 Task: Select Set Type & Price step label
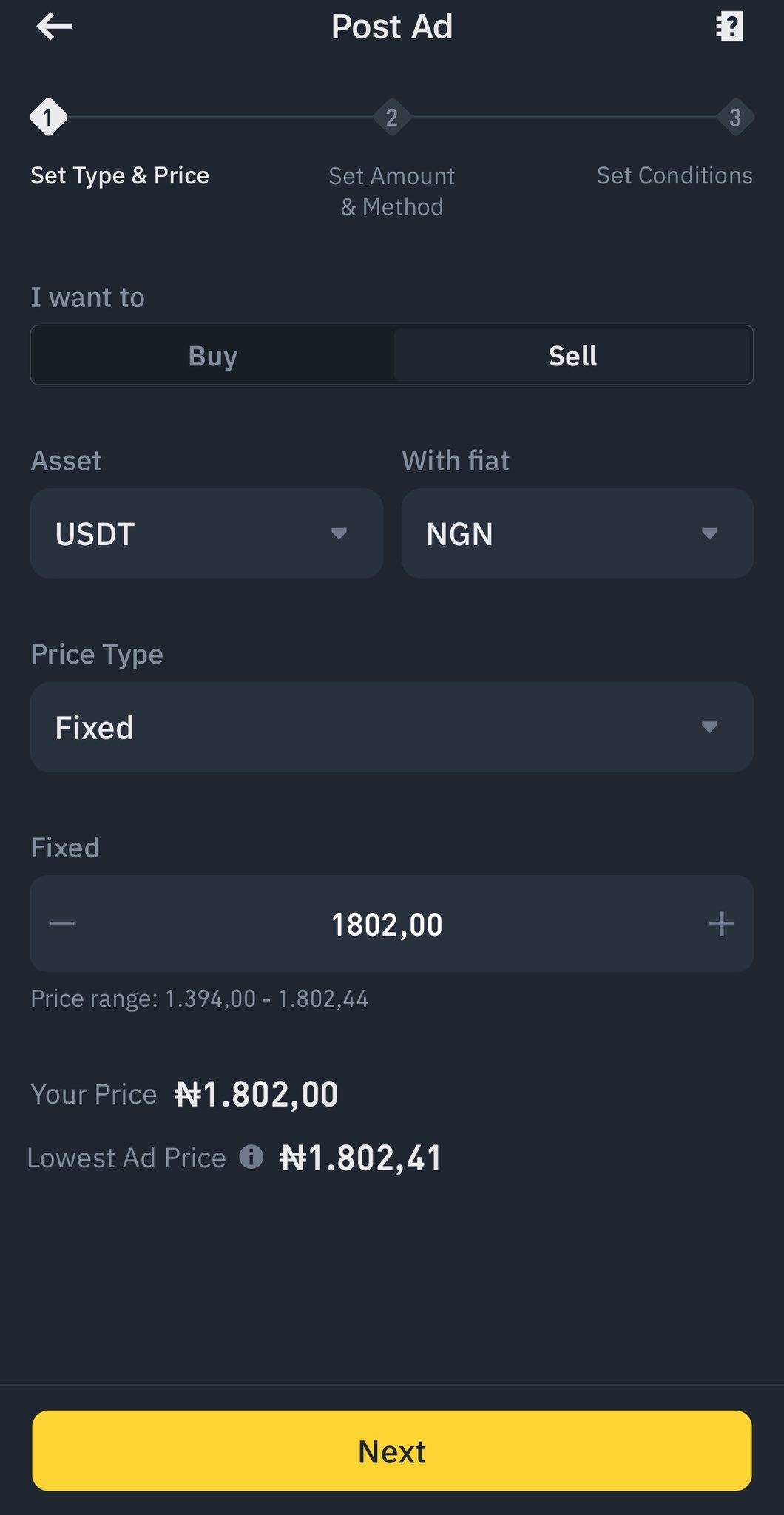pyautogui.click(x=120, y=176)
